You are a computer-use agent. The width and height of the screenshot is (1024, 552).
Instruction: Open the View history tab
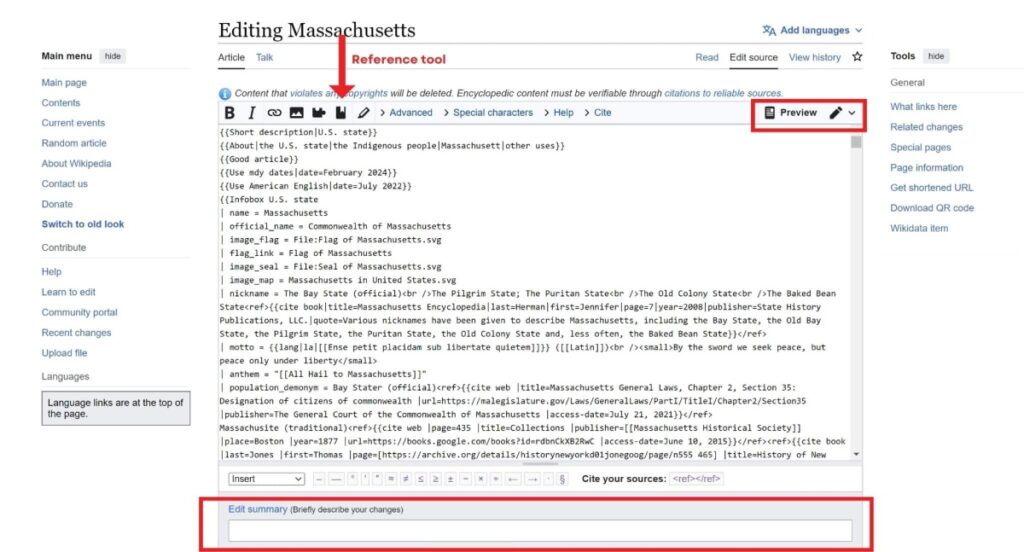click(x=814, y=57)
